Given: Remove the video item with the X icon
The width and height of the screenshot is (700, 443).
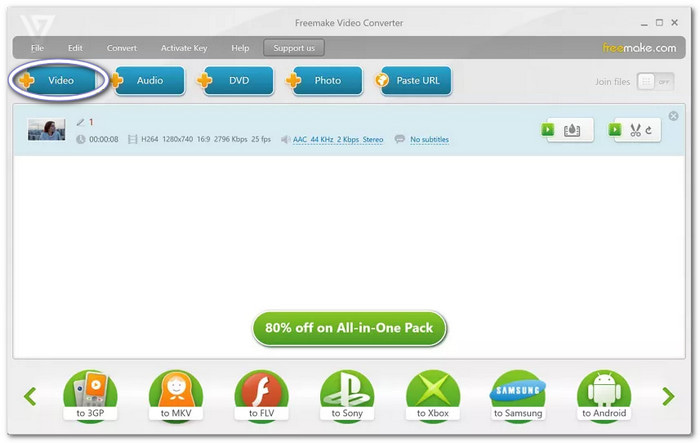Looking at the screenshot, I should [x=673, y=116].
